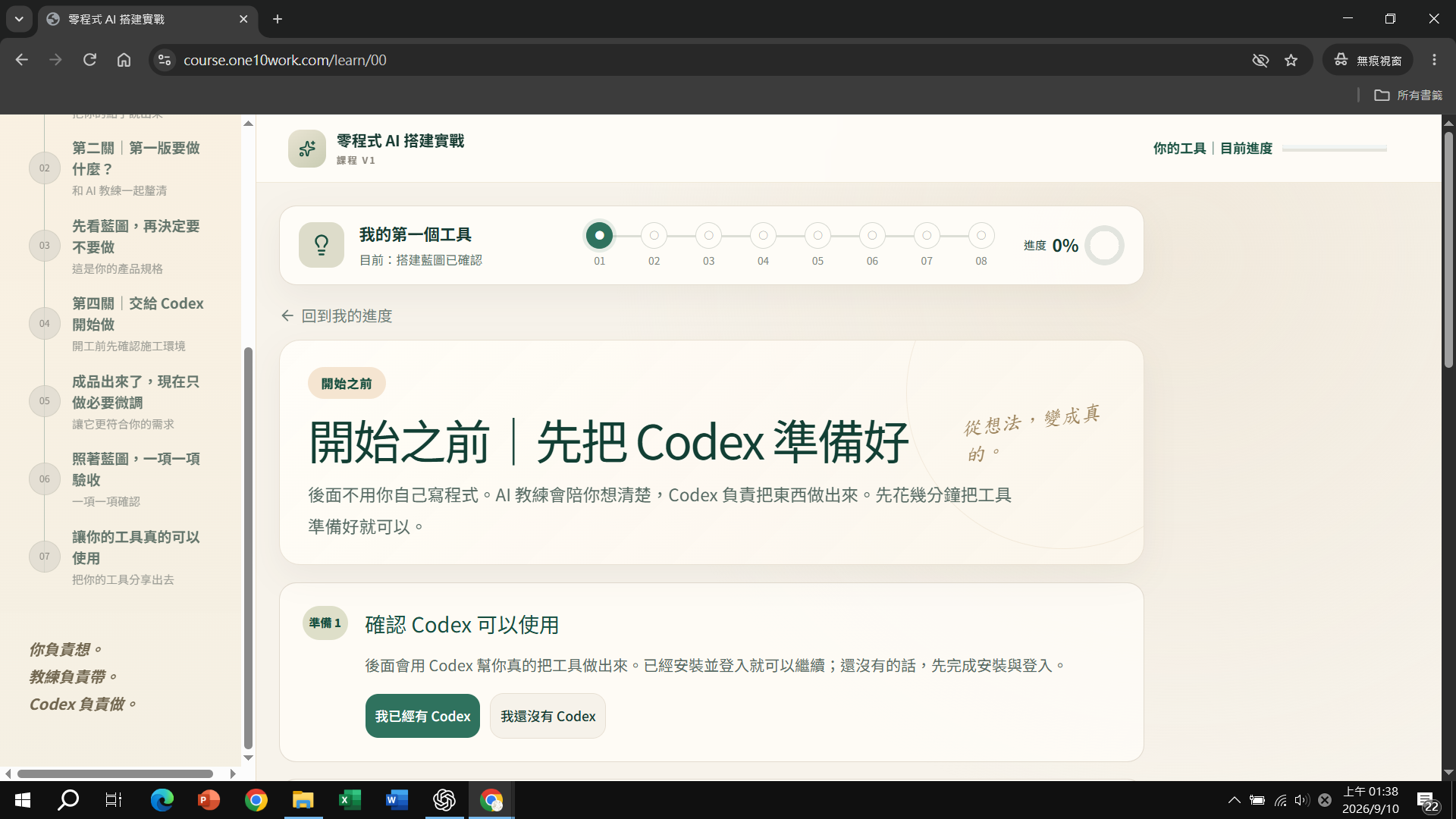Click 我還沒有 Codex button
Viewport: 1456px width, 819px height.
548,716
